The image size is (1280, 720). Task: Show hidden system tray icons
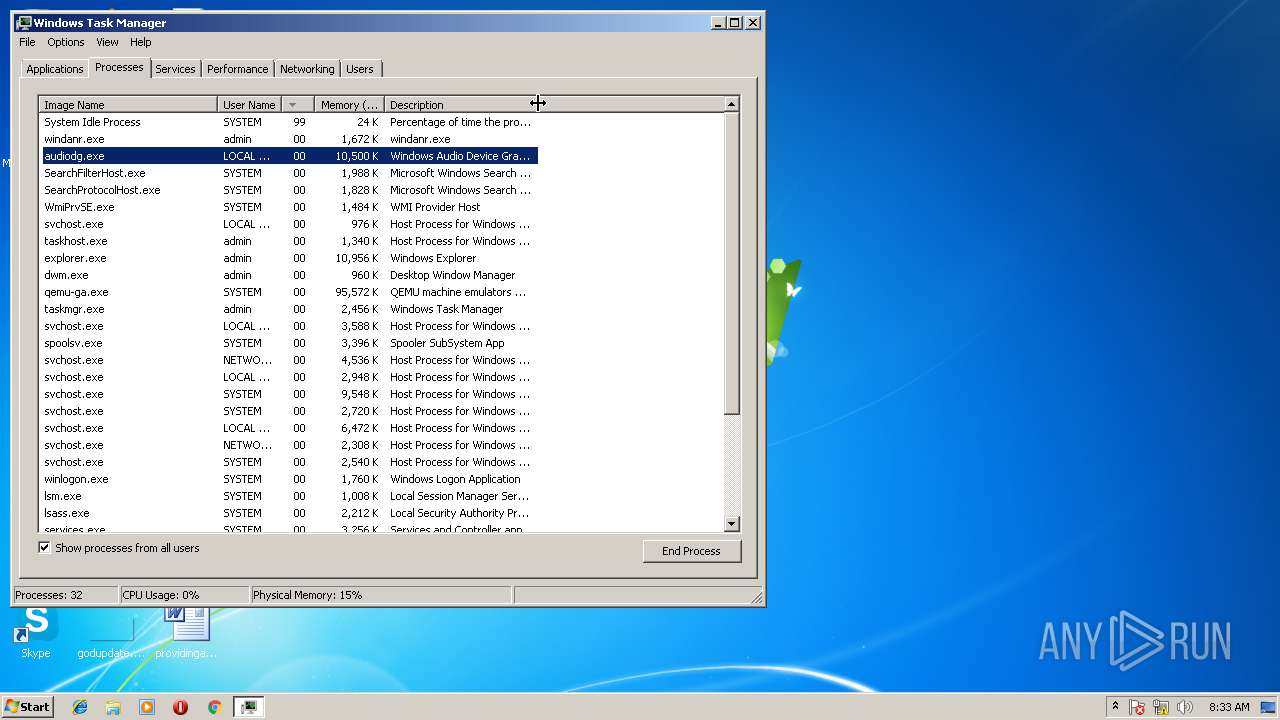click(x=1115, y=707)
